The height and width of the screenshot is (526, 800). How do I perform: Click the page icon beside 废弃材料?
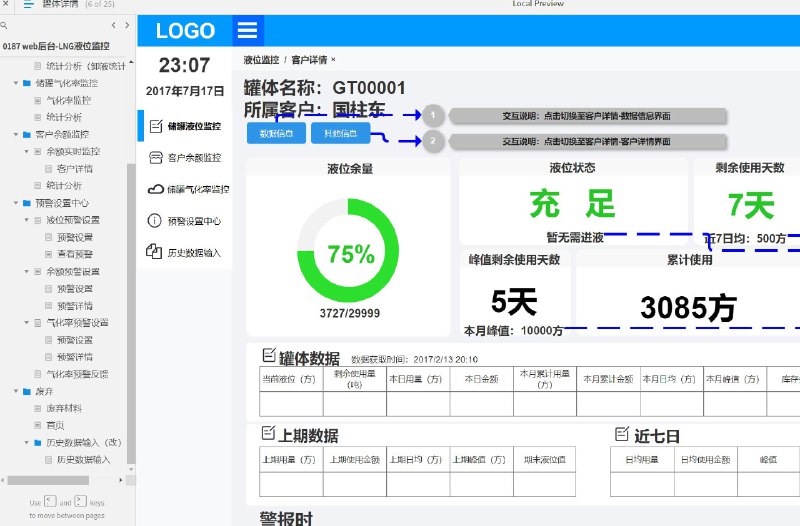tap(37, 408)
